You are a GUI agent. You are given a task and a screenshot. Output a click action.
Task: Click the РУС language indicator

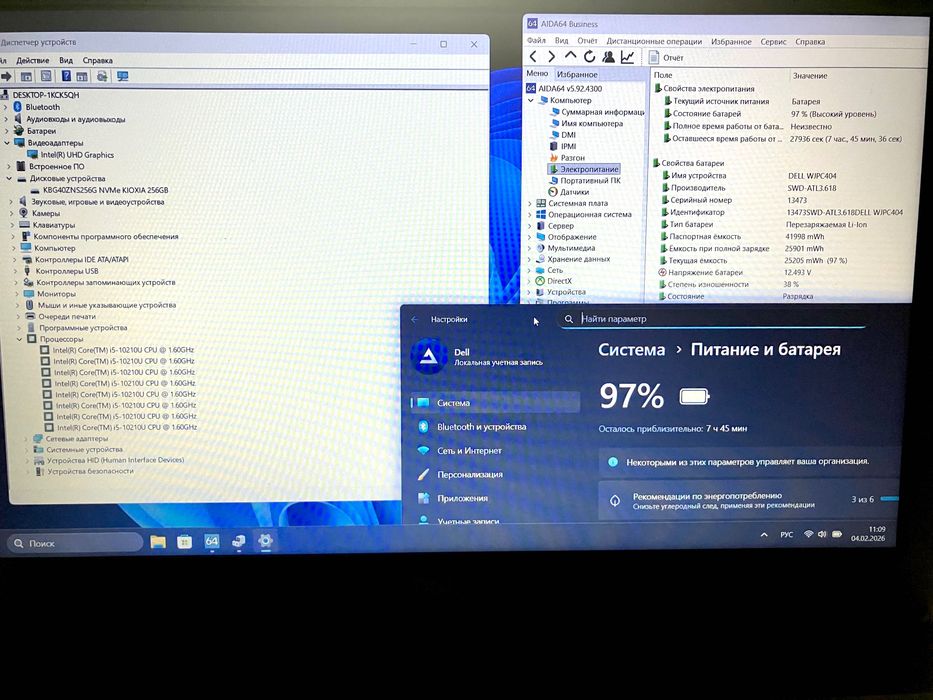pos(787,535)
